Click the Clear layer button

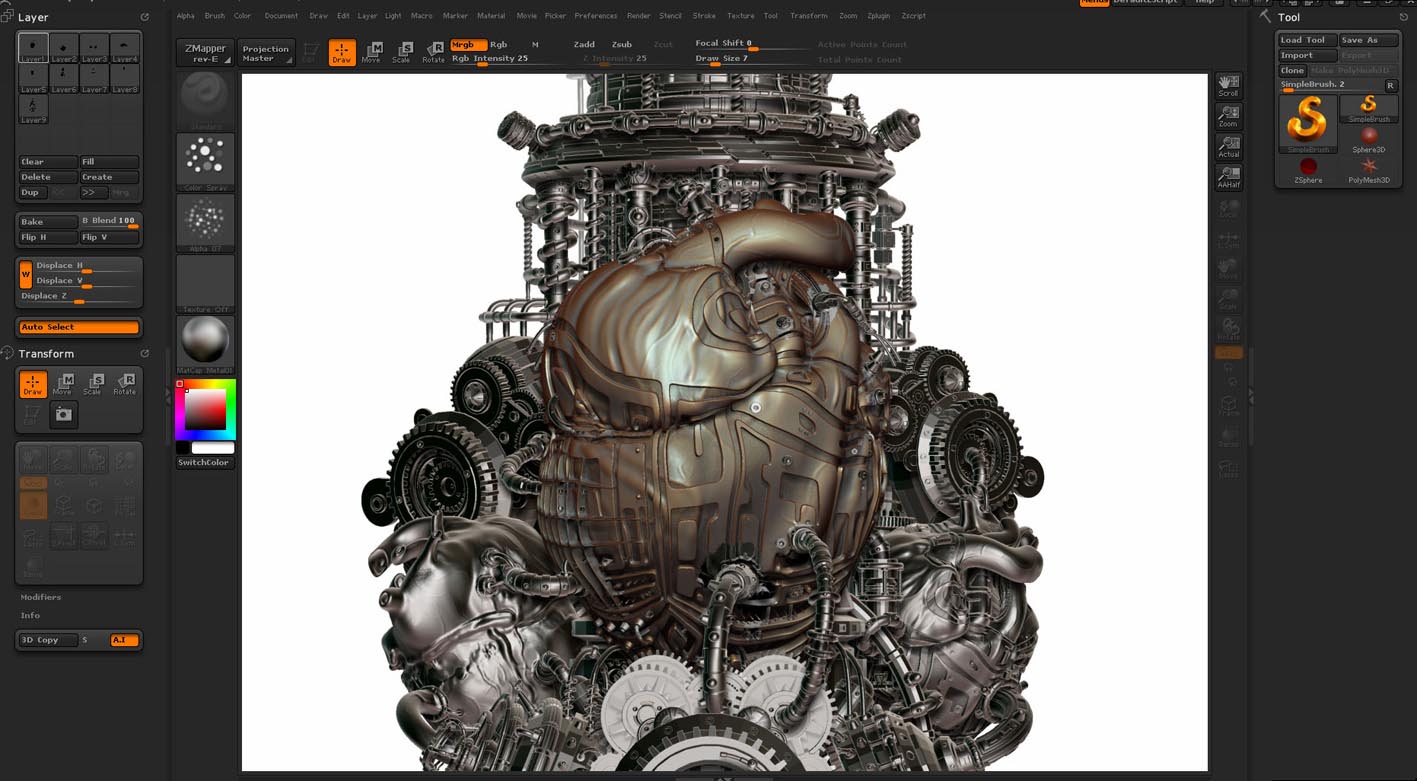point(48,161)
